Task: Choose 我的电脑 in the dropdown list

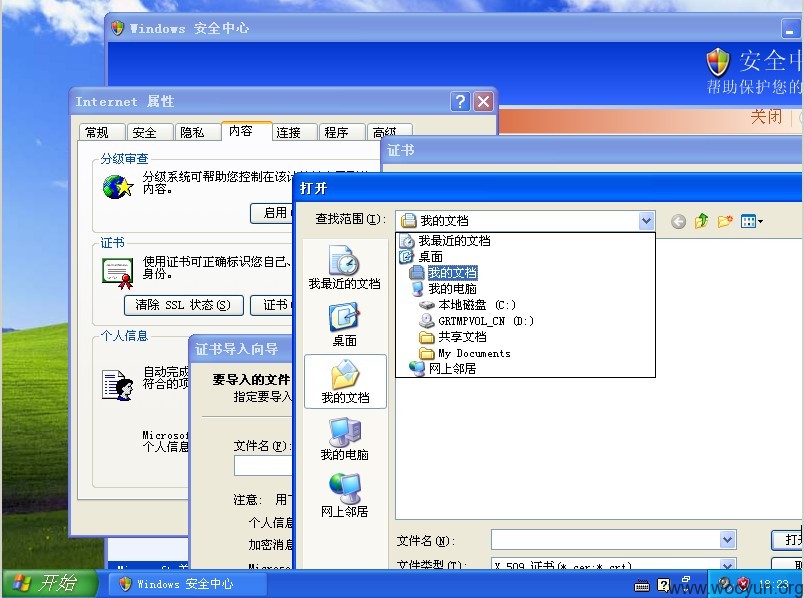Action: pos(444,289)
